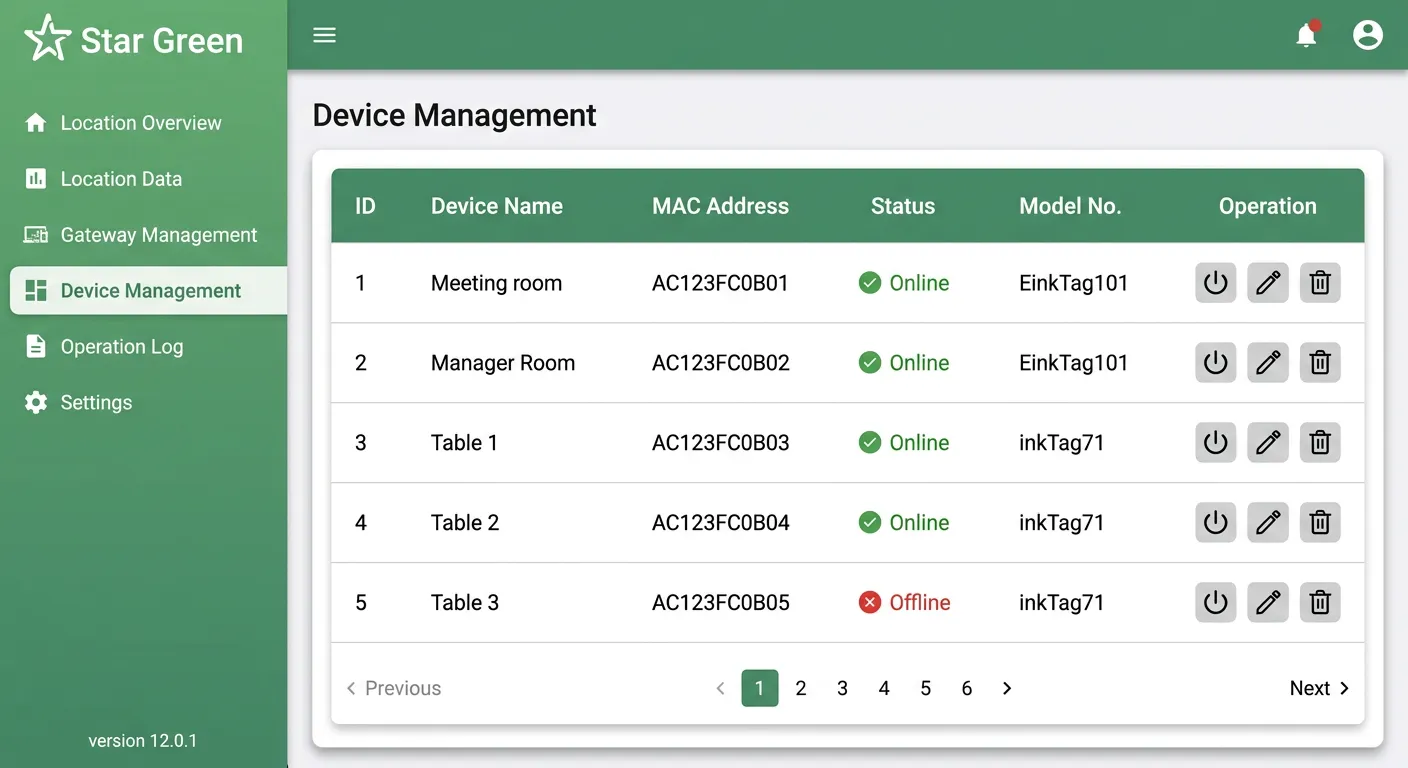Edit the Table 1 device
Image resolution: width=1408 pixels, height=768 pixels.
[1268, 442]
